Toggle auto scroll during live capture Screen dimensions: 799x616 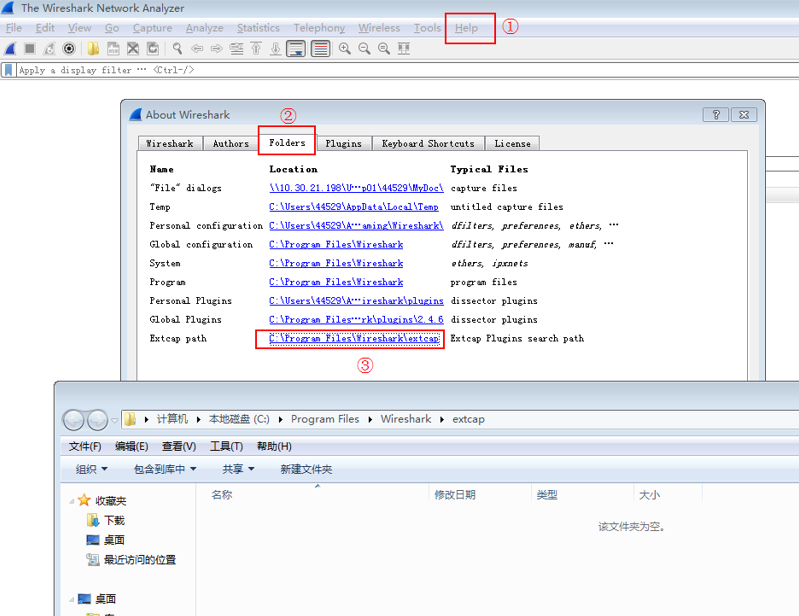pyautogui.click(x=296, y=49)
